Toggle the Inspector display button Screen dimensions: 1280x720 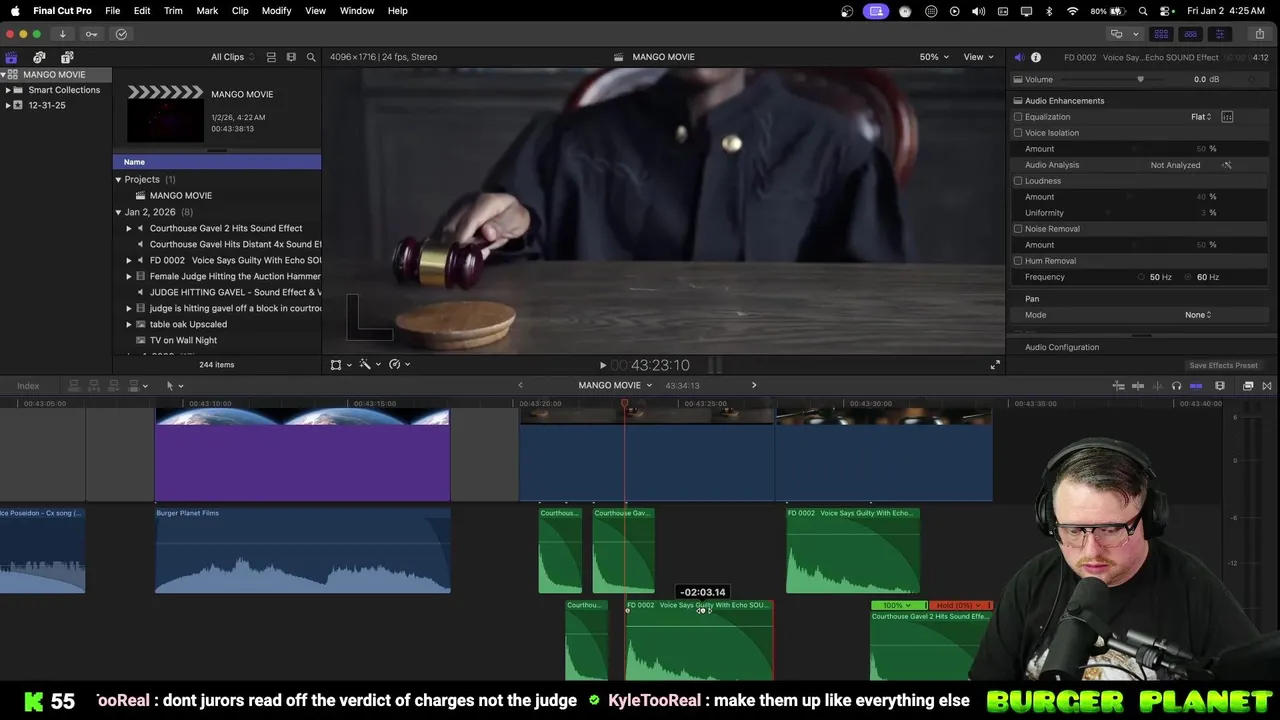pyautogui.click(x=1220, y=34)
